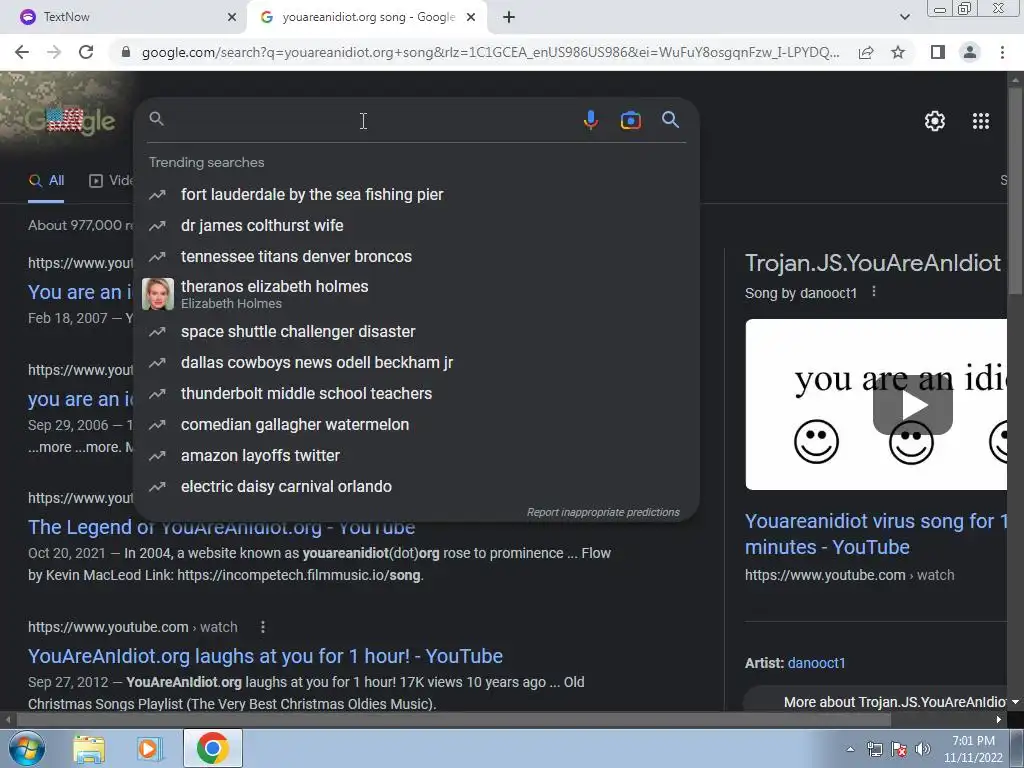Reload the current page
1024x768 pixels.
[x=86, y=52]
